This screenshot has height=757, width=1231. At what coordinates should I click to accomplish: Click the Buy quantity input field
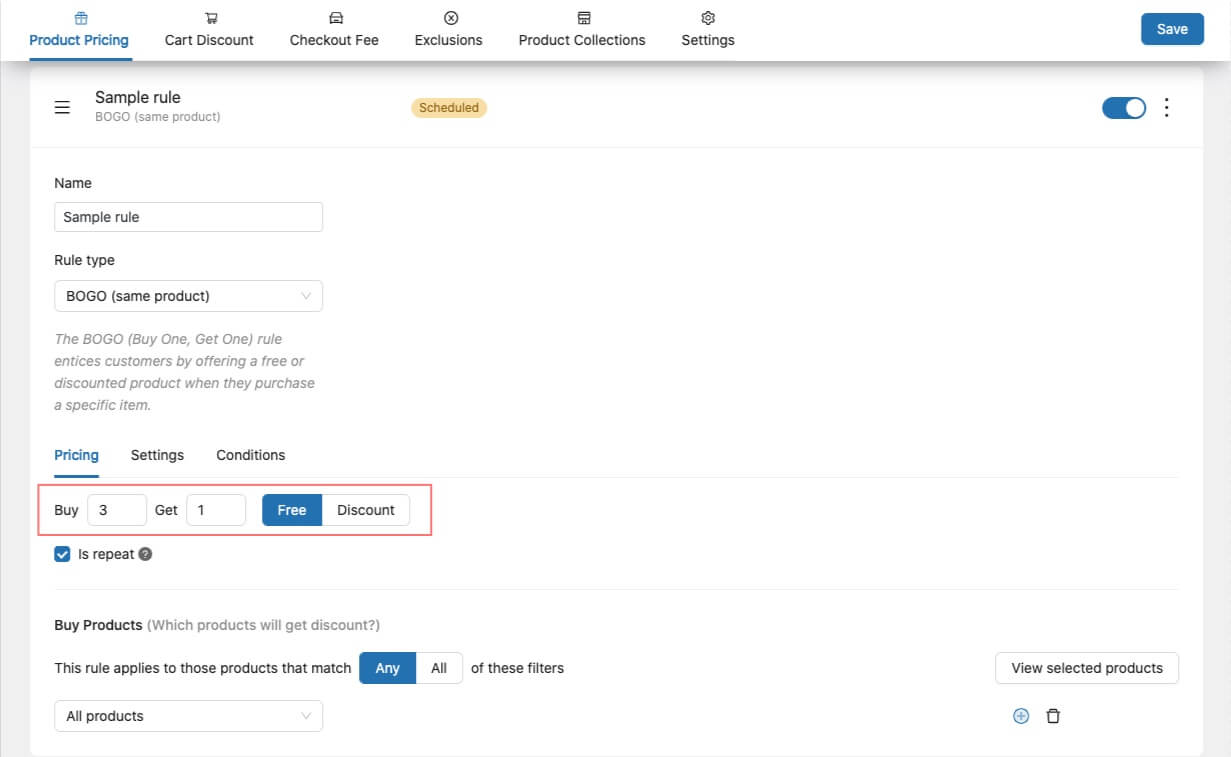[x=117, y=510]
